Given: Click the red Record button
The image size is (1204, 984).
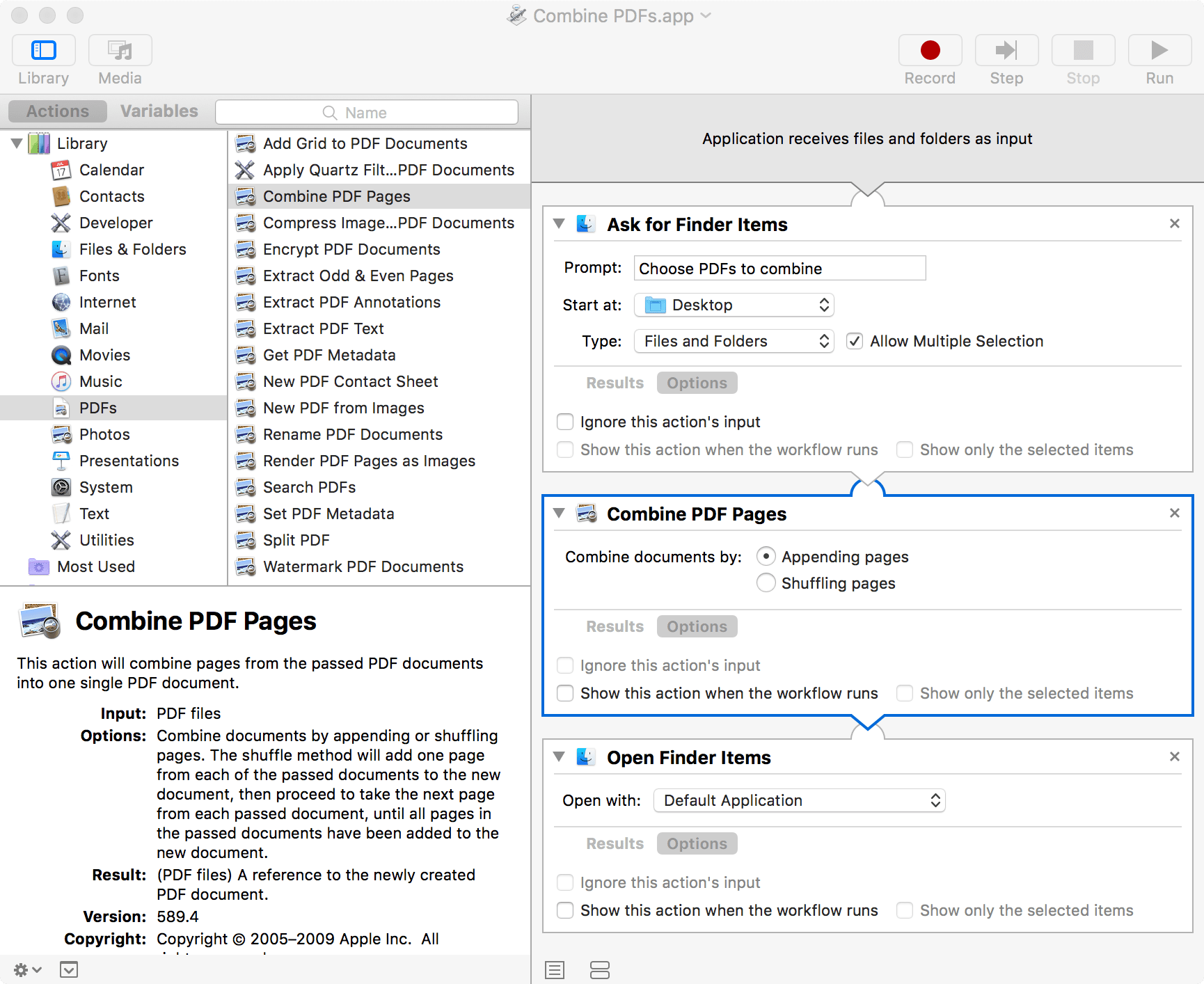Looking at the screenshot, I should (930, 50).
